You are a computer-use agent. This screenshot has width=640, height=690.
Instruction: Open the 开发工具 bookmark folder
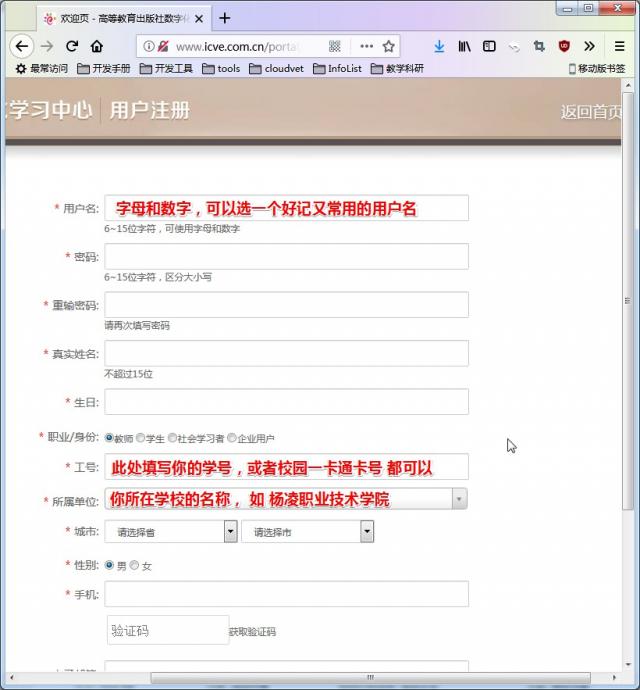click(x=166, y=69)
